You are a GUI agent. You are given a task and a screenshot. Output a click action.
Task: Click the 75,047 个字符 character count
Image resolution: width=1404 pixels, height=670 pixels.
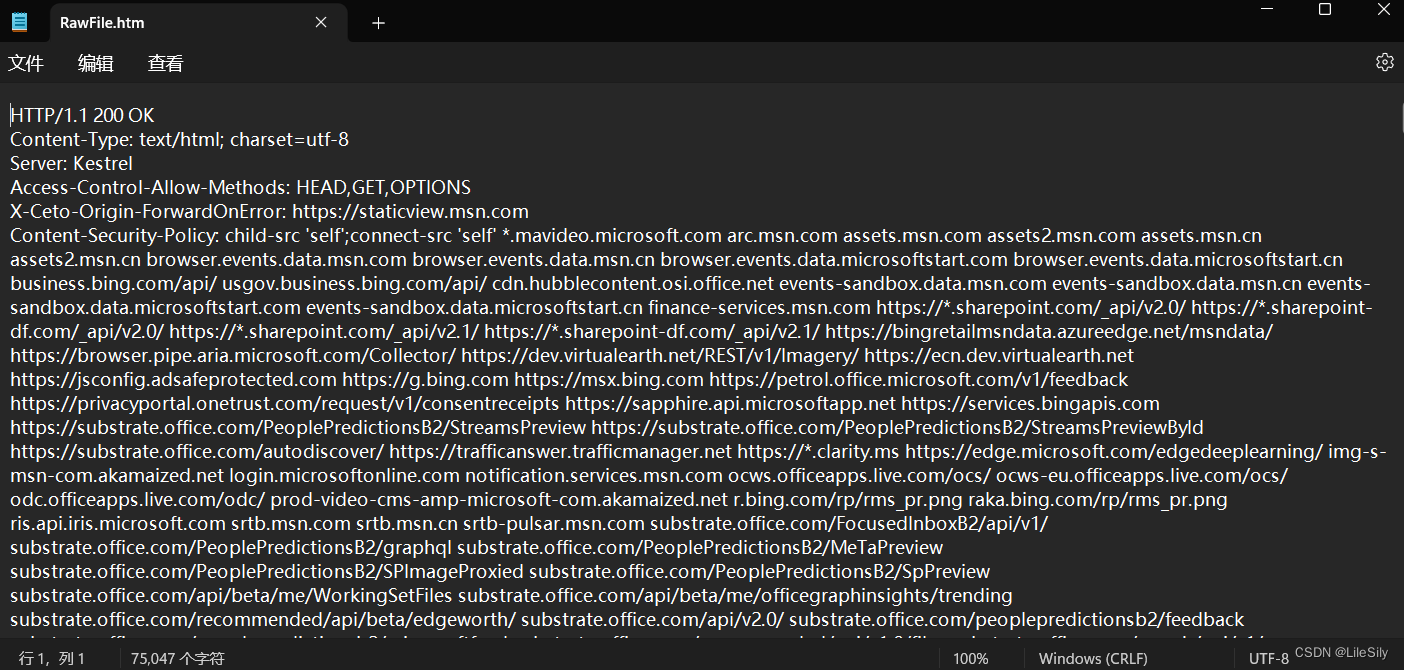(x=177, y=658)
